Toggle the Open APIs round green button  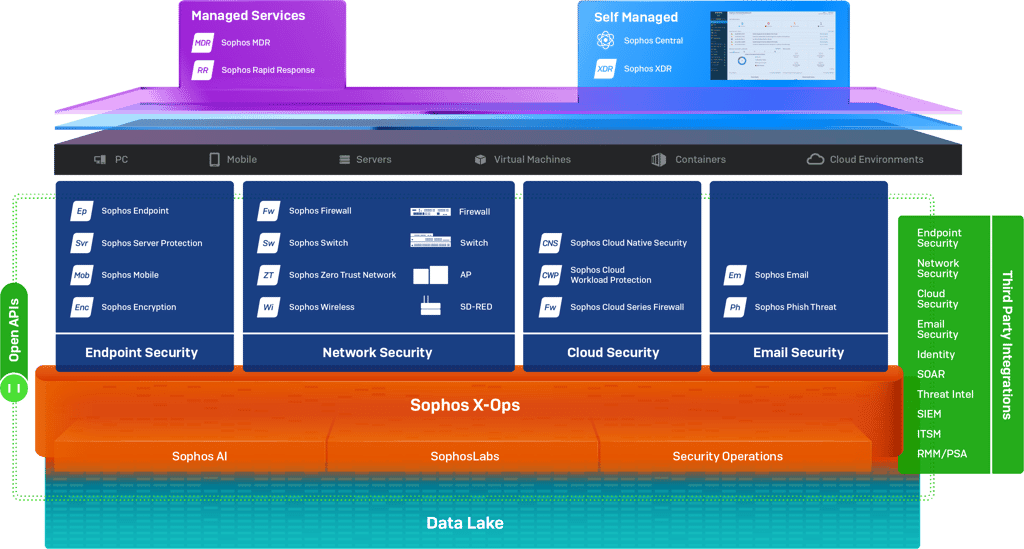[x=14, y=388]
